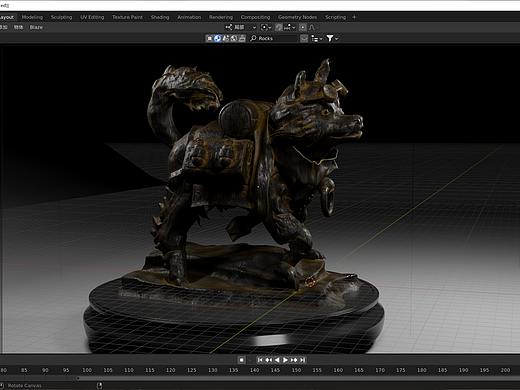Play the animation forward
This screenshot has height=390, width=520.
tap(285, 360)
